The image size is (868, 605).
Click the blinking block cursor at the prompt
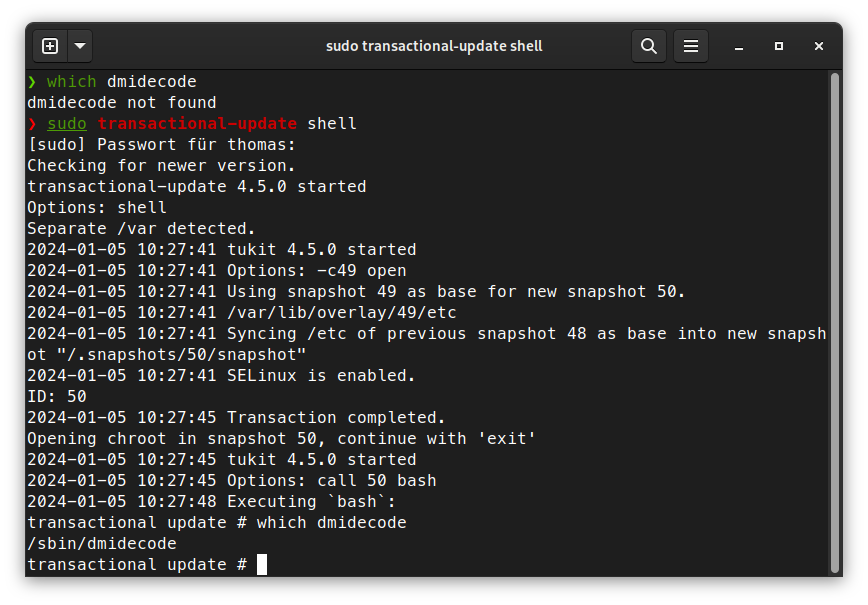tap(262, 565)
